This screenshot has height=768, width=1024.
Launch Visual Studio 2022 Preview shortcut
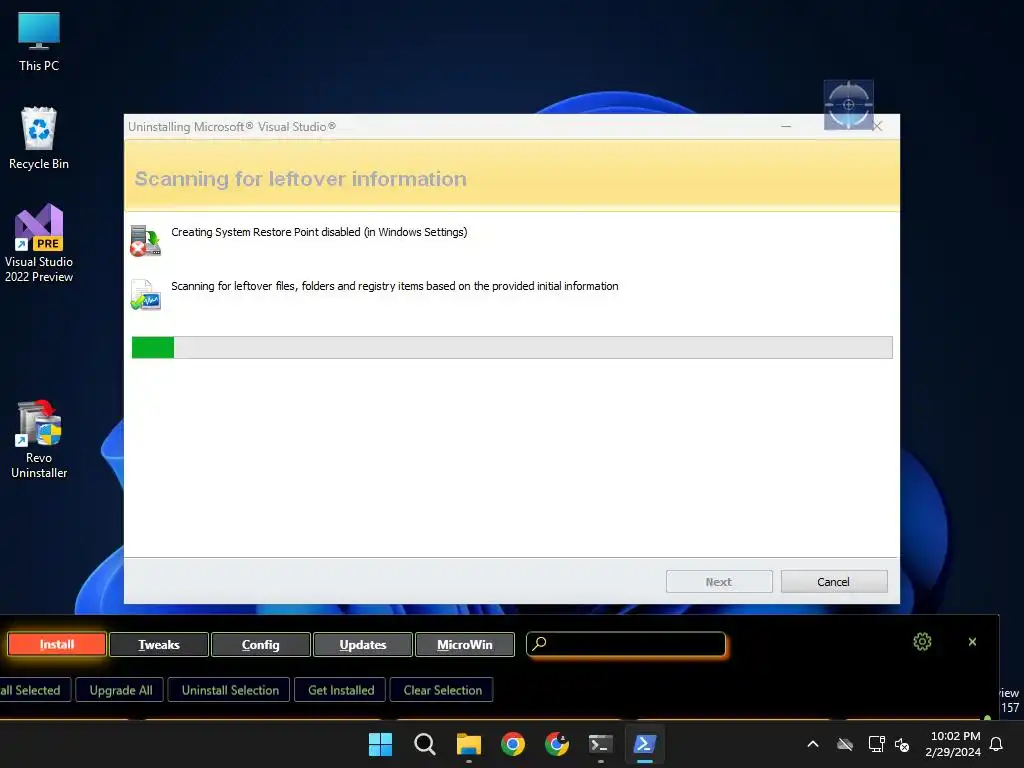click(x=39, y=243)
